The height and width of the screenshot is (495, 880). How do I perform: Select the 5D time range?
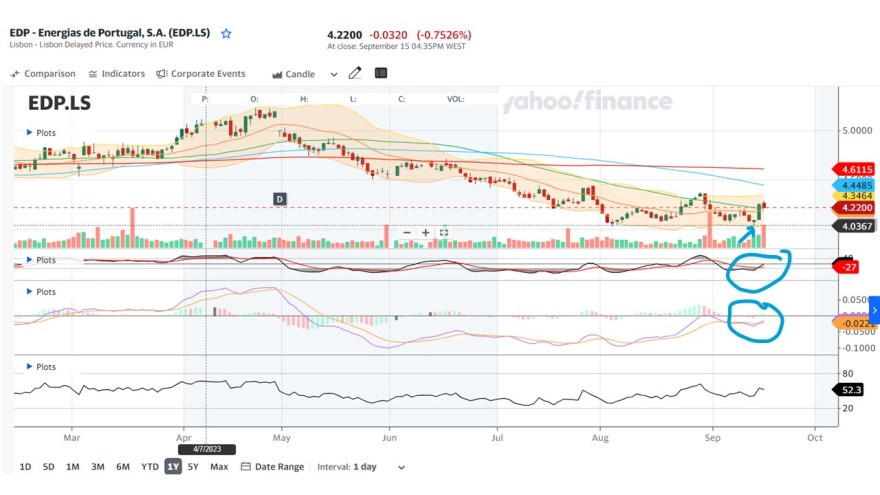coord(49,466)
